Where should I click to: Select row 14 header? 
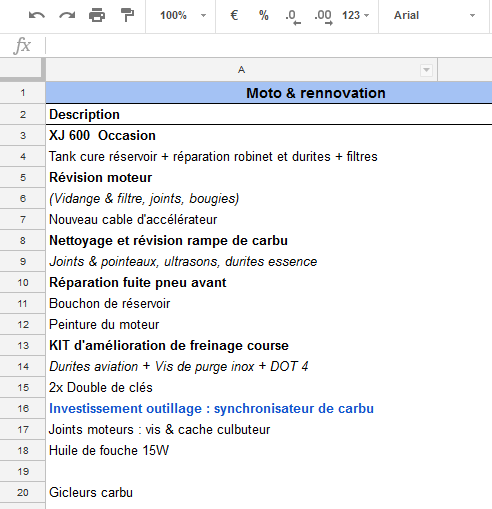[22, 366]
